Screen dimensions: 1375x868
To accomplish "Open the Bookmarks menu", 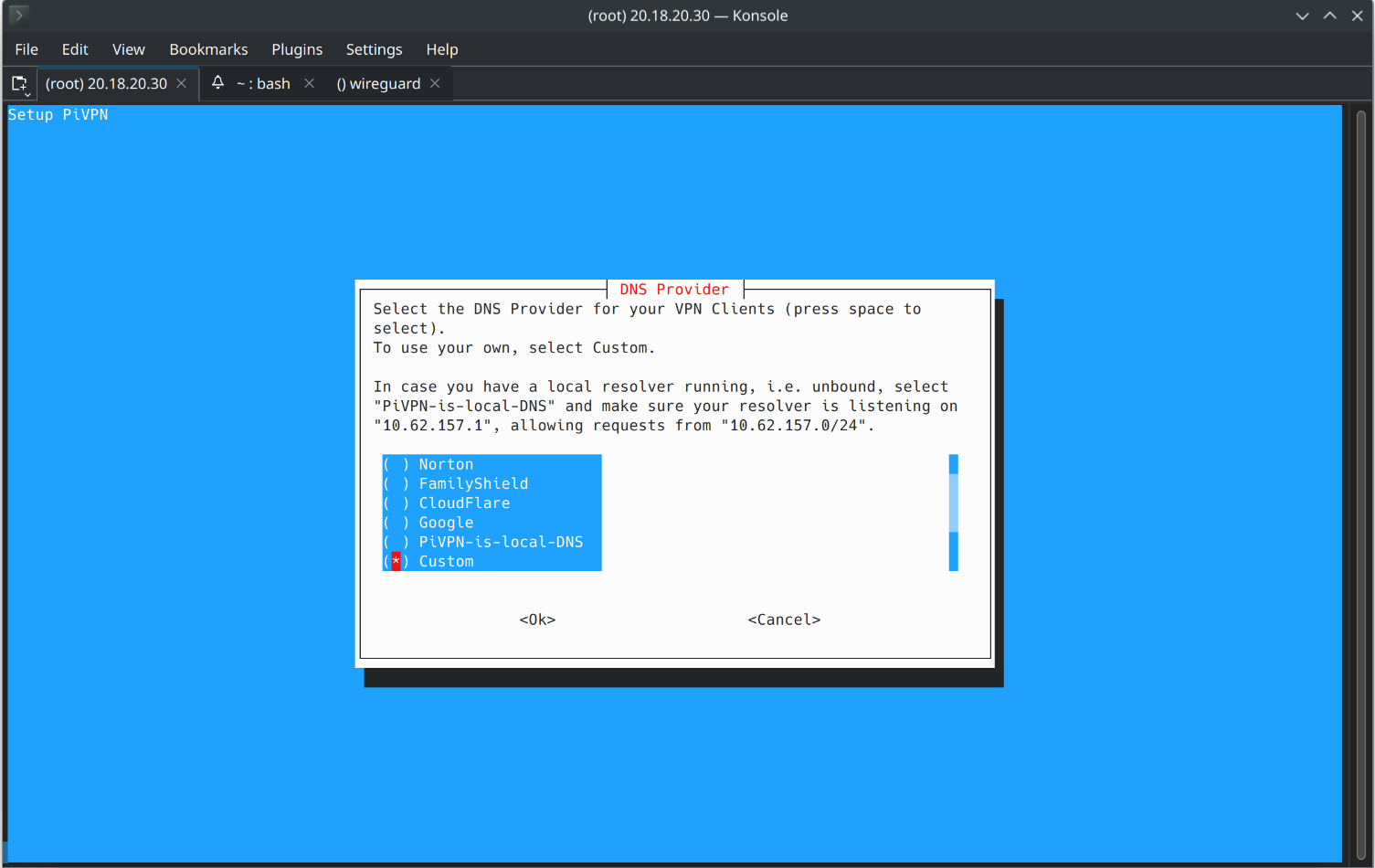I will point(208,49).
